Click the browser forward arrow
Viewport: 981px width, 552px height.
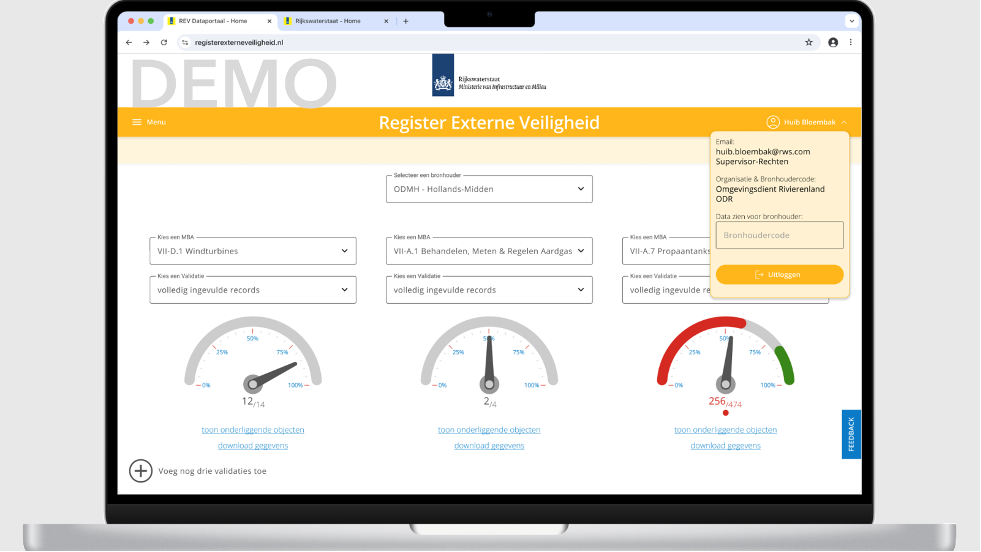pos(146,43)
